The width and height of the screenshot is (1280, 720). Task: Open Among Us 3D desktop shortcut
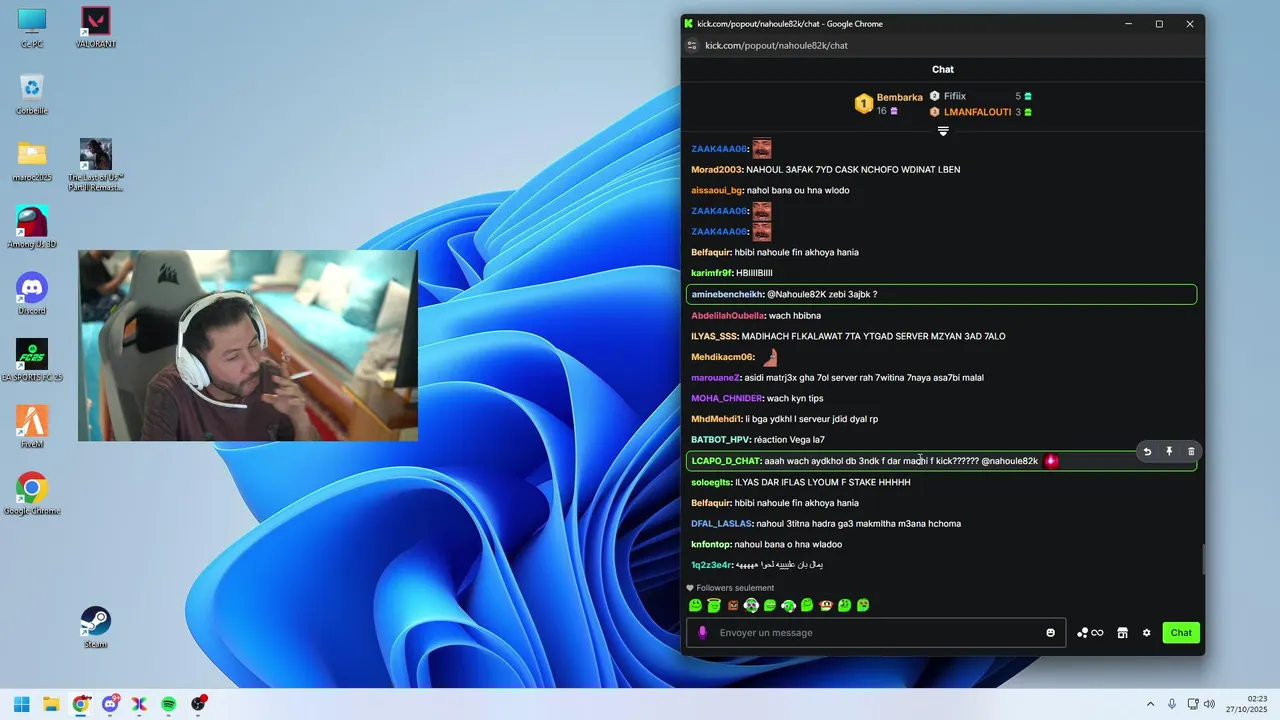tap(32, 227)
